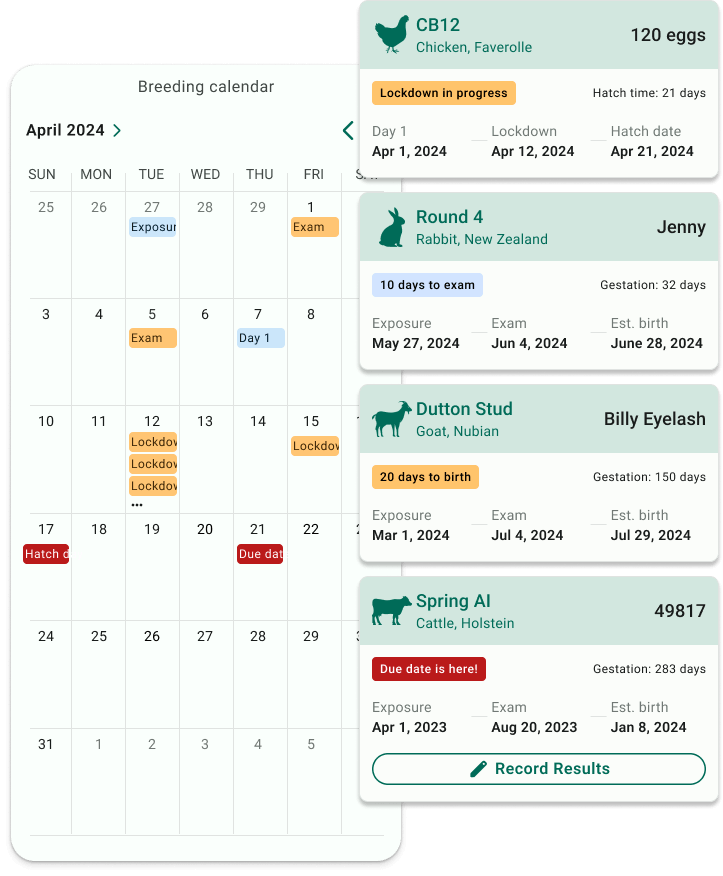Click the Breeding calendar heading
This screenshot has height=876, width=723.
(206, 87)
